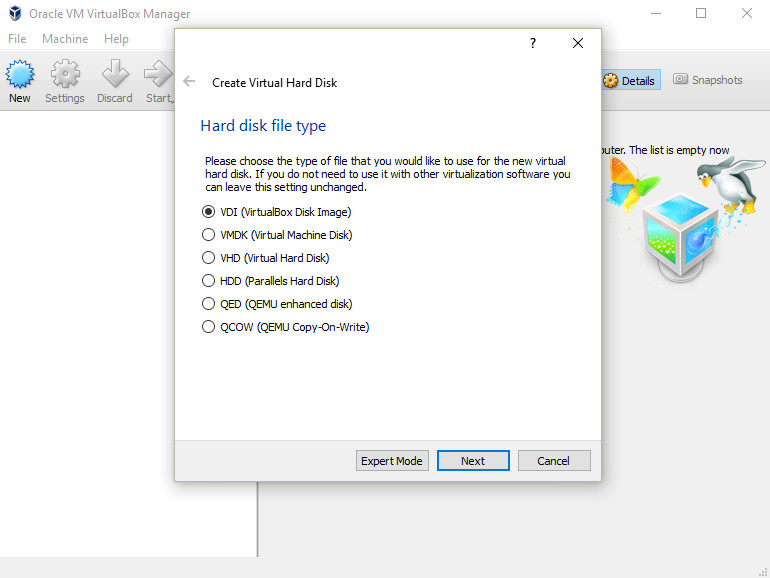The width and height of the screenshot is (770, 578).
Task: Open the Help menu
Action: pos(116,39)
